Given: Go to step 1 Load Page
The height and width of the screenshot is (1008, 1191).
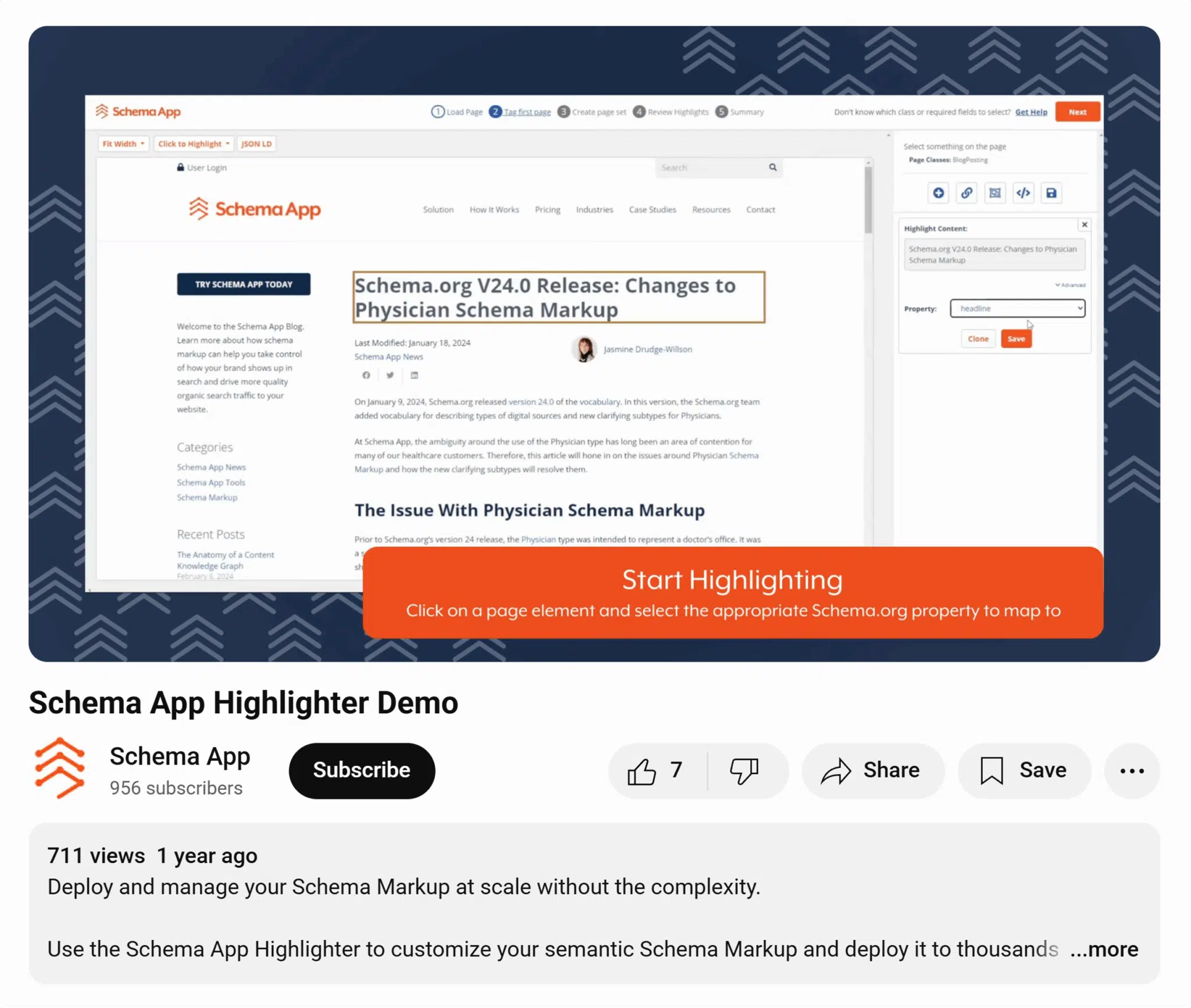Looking at the screenshot, I should coord(457,112).
